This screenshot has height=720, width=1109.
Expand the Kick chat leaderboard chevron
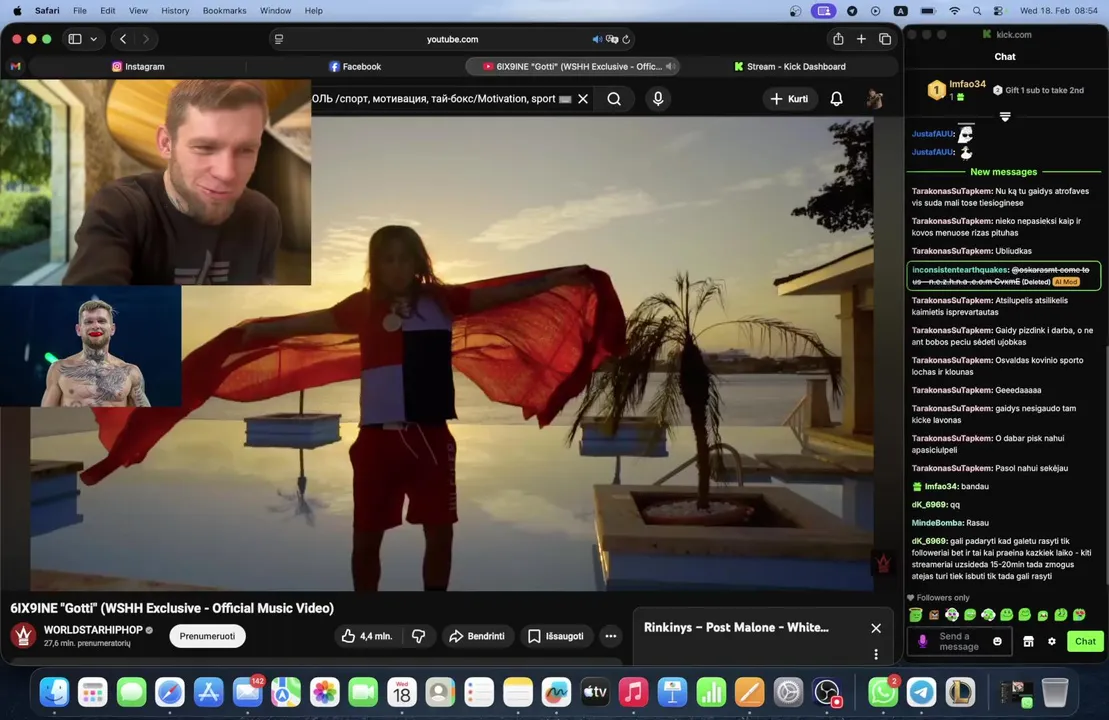[x=1004, y=117]
